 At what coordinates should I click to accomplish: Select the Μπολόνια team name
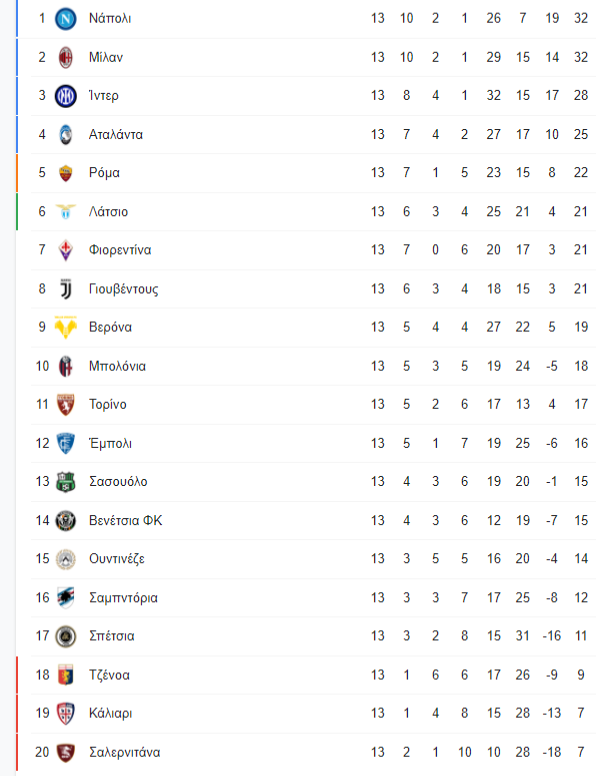(117, 366)
